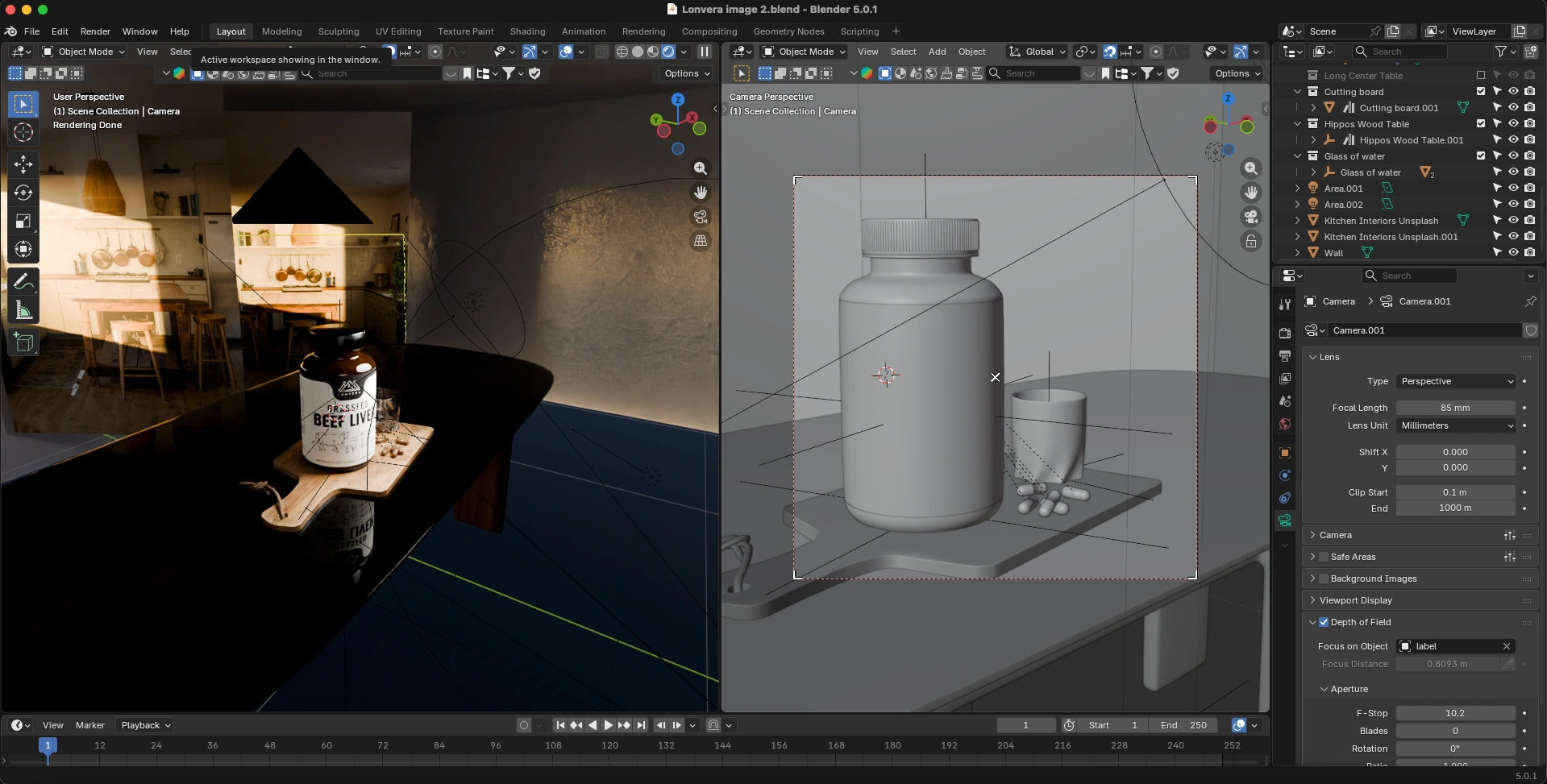The width and height of the screenshot is (1547, 784).
Task: Click the Annotate pencil tool
Action: 23,281
